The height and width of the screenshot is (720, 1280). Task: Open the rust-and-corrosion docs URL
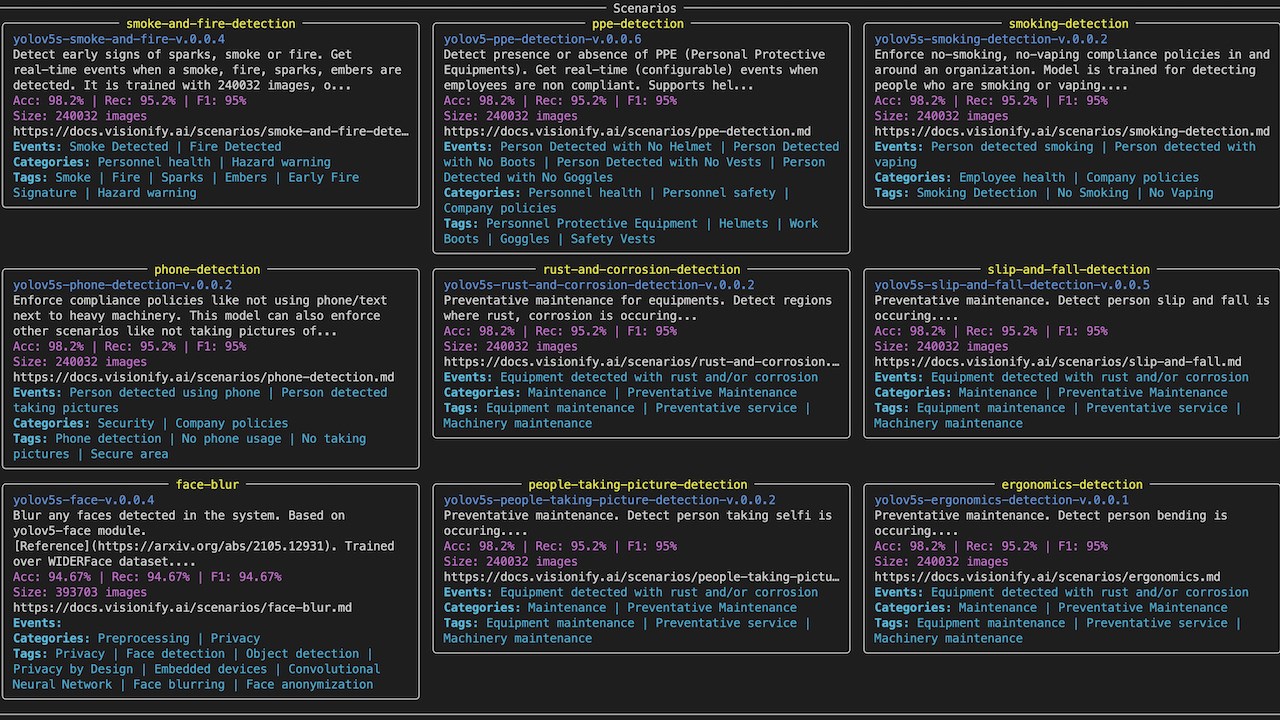pyautogui.click(x=642, y=362)
